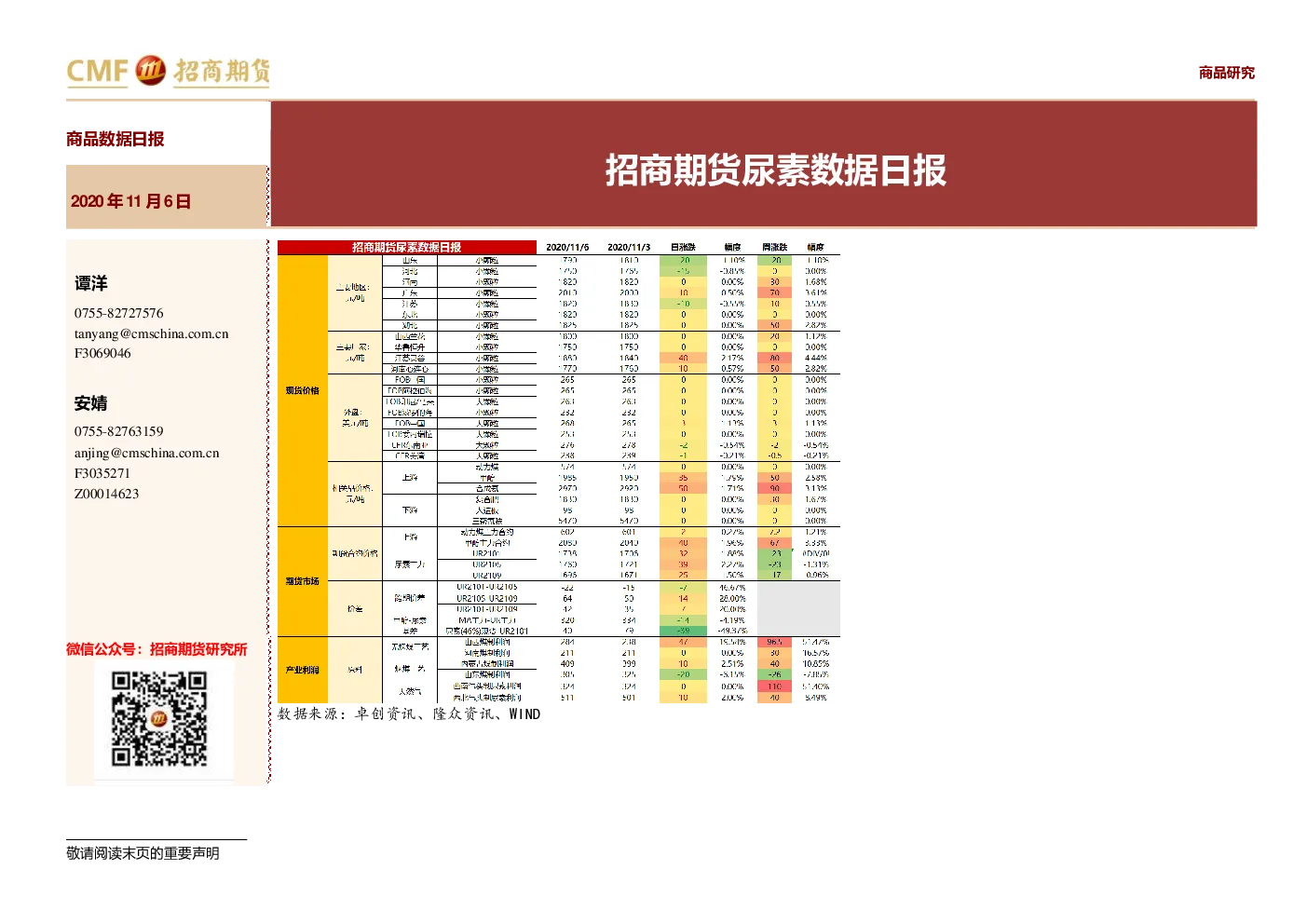Click the UR2105-UR2109 spread row label
1307x924 pixels.
pos(487,599)
